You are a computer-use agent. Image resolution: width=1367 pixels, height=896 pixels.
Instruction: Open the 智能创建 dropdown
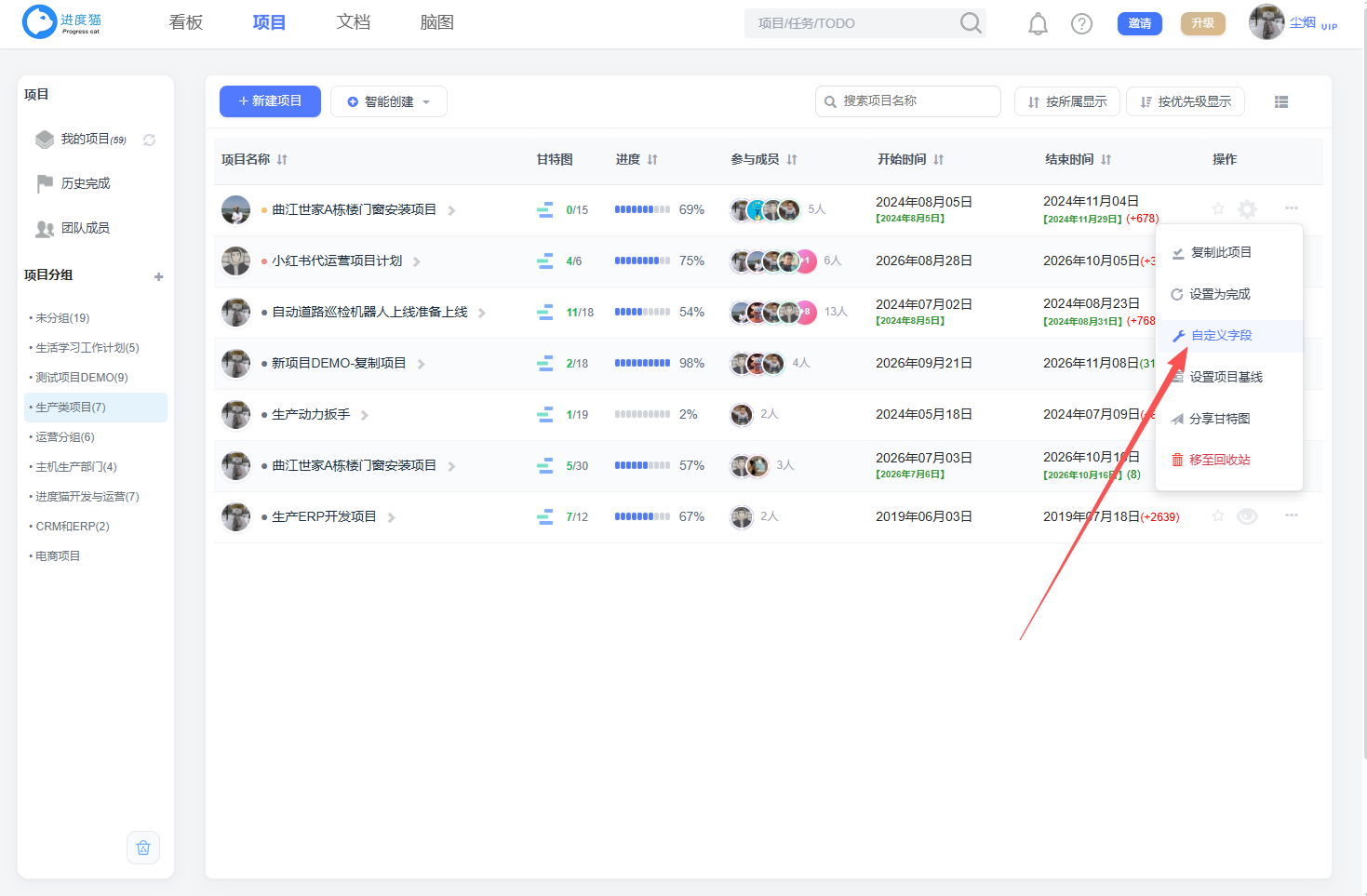tap(389, 101)
